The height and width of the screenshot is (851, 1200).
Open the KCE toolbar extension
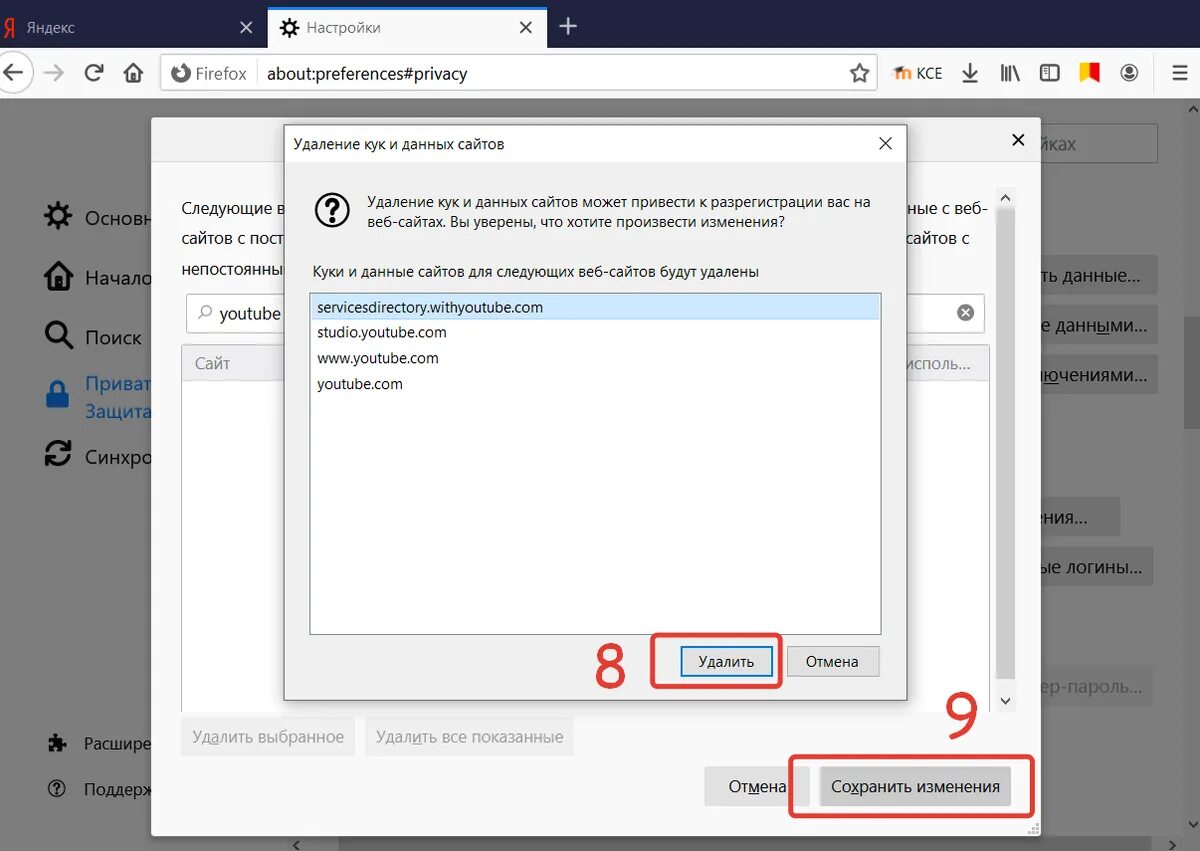(917, 73)
